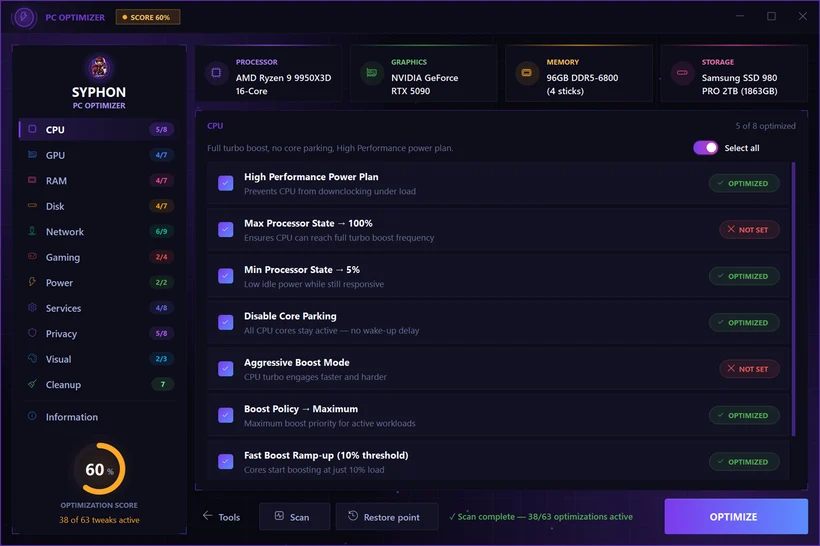Click '38 of 63 tweaks active' text
Screen dimensions: 820x546
click(99, 520)
